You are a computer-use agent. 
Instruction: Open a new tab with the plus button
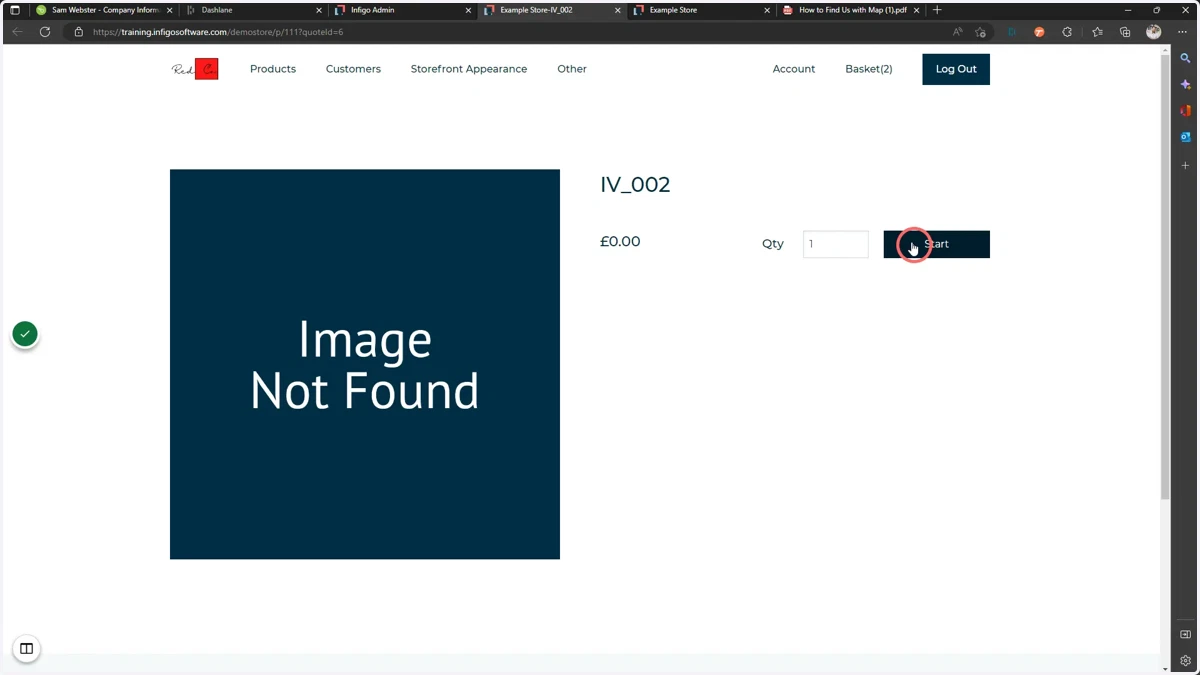point(937,10)
